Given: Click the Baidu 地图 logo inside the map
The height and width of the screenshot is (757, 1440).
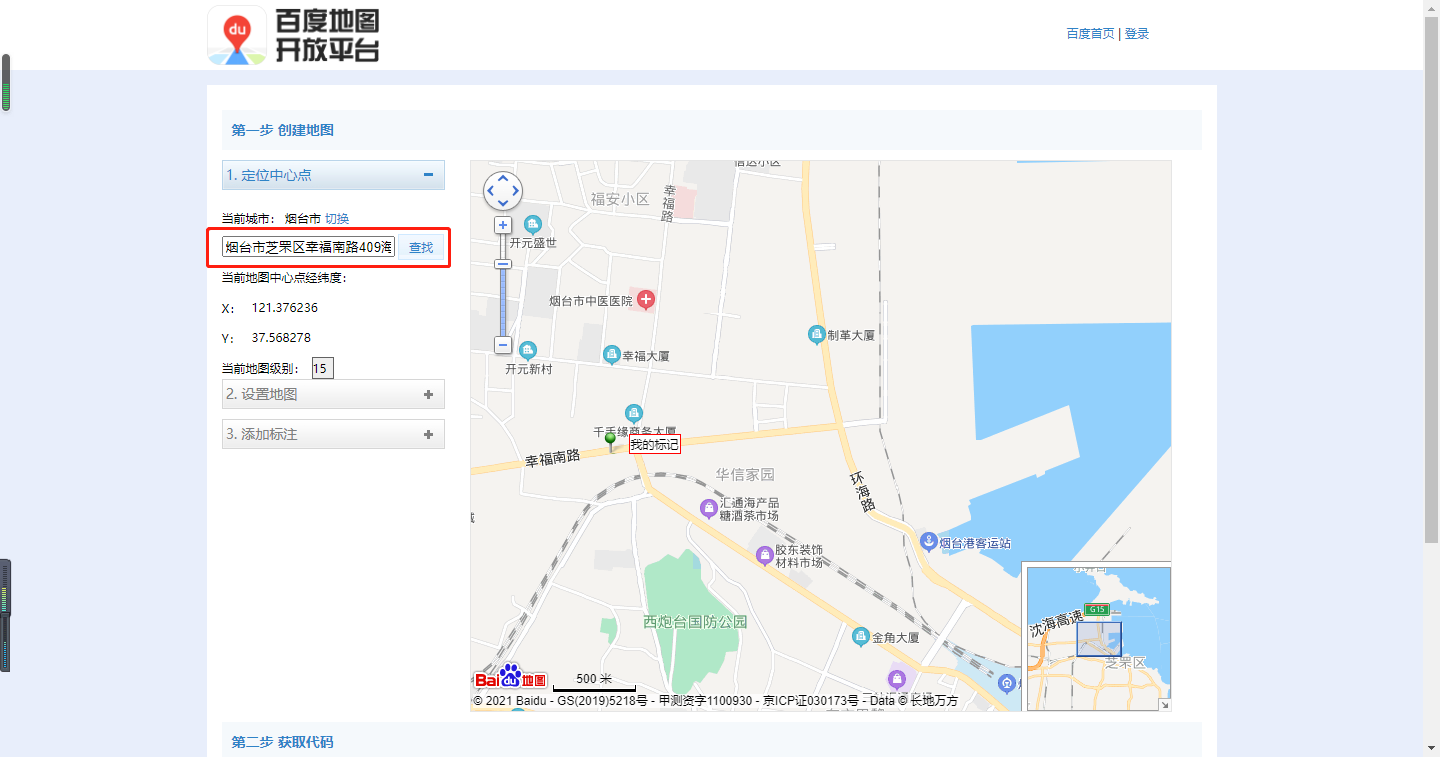Looking at the screenshot, I should (x=511, y=677).
